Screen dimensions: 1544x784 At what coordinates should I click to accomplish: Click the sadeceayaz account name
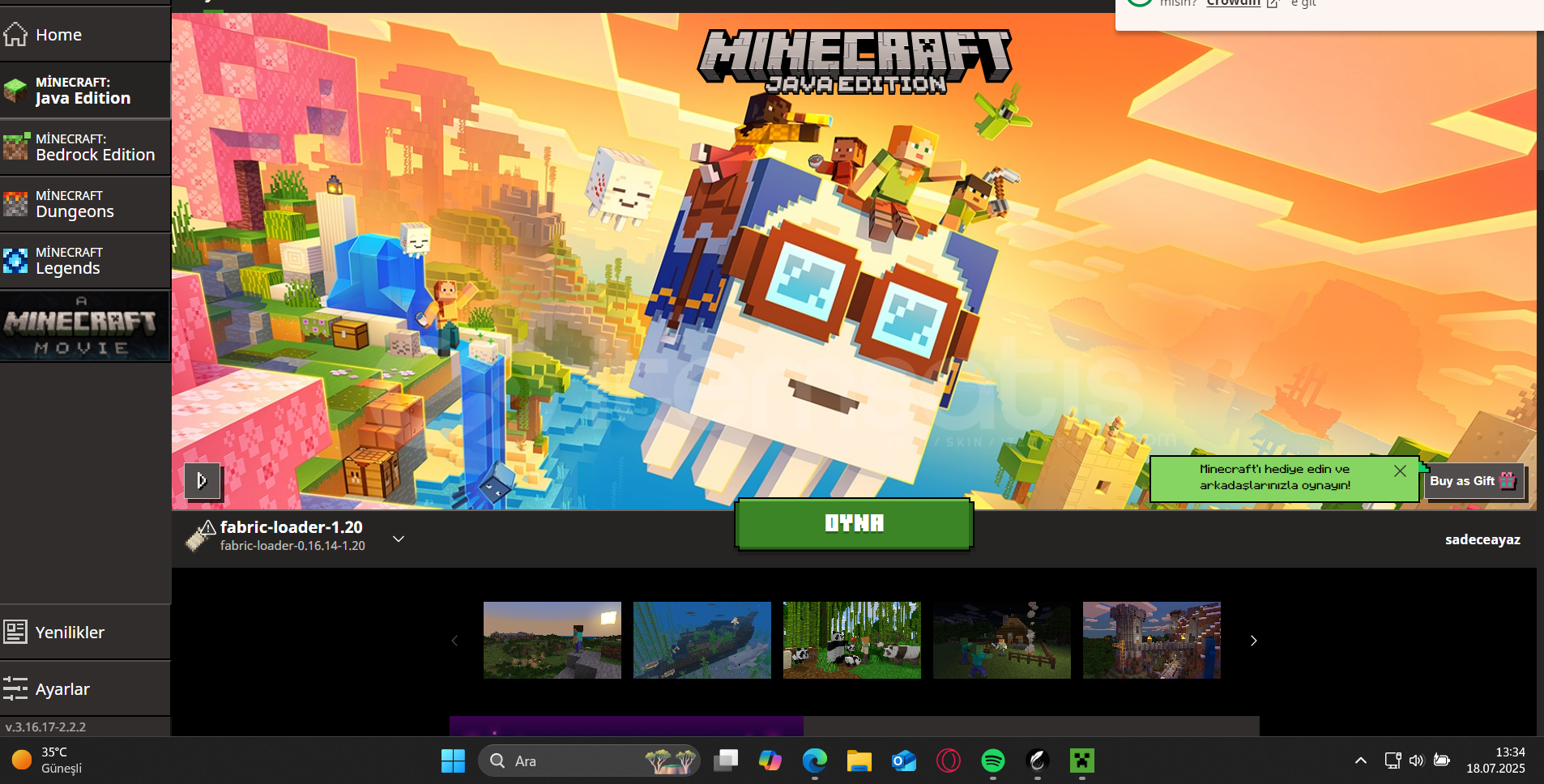pos(1482,539)
